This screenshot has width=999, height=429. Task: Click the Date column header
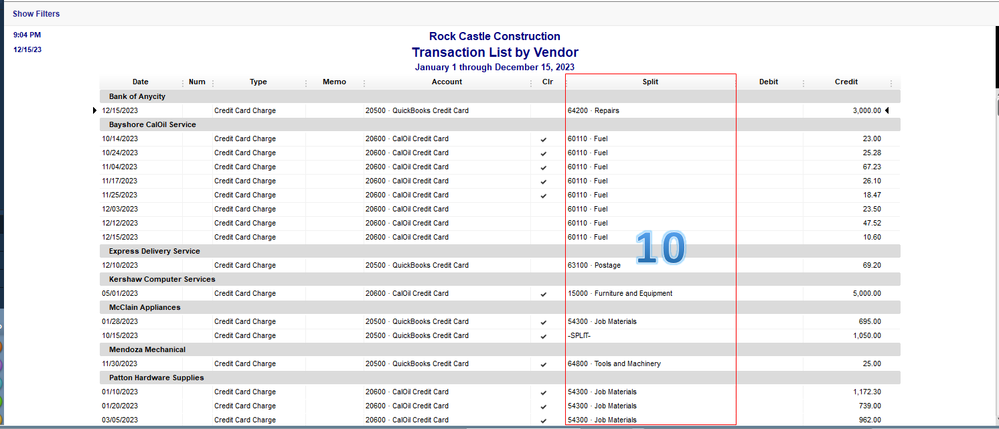click(140, 82)
